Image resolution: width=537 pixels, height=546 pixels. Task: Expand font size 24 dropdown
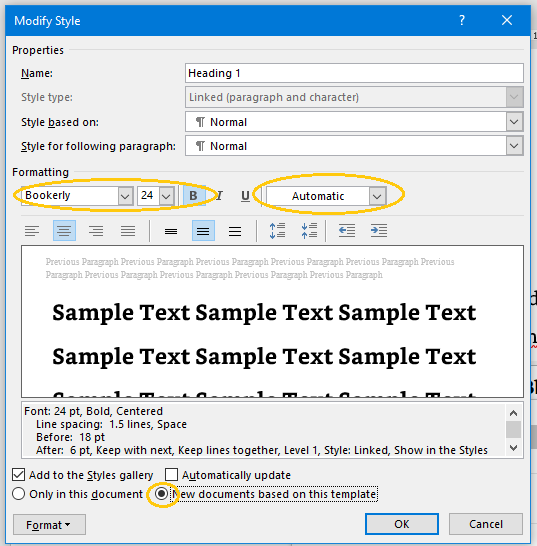(166, 196)
